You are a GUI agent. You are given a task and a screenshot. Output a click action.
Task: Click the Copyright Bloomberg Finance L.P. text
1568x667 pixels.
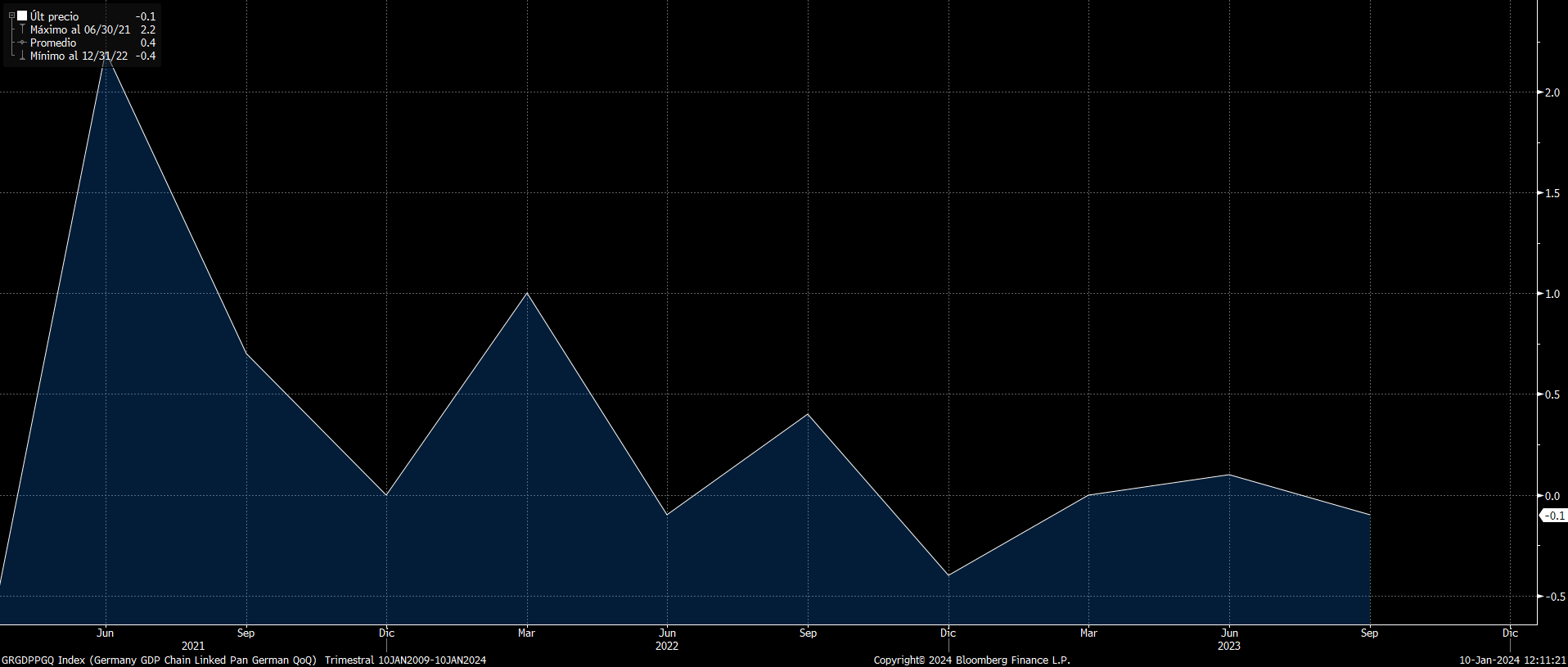pos(971,660)
